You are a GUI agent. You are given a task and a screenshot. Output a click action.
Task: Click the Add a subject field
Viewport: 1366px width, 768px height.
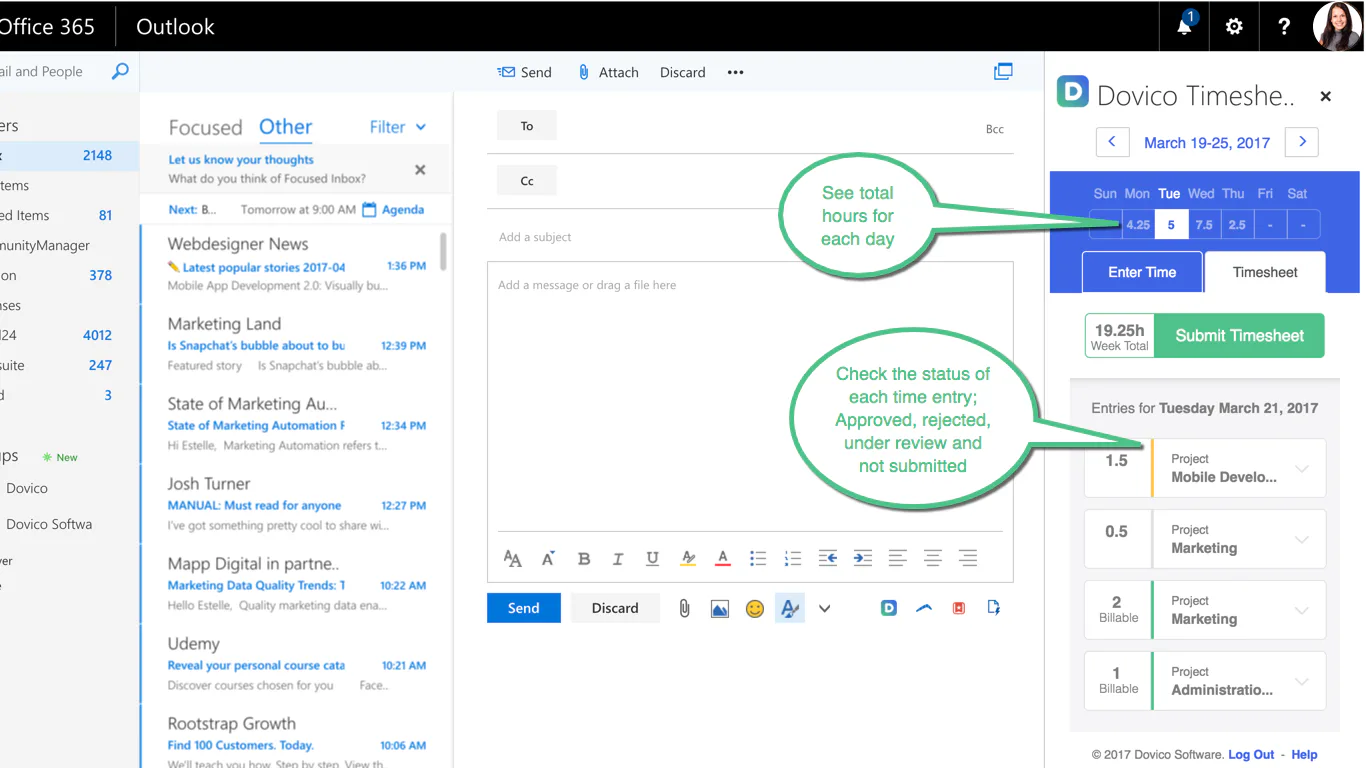point(750,237)
